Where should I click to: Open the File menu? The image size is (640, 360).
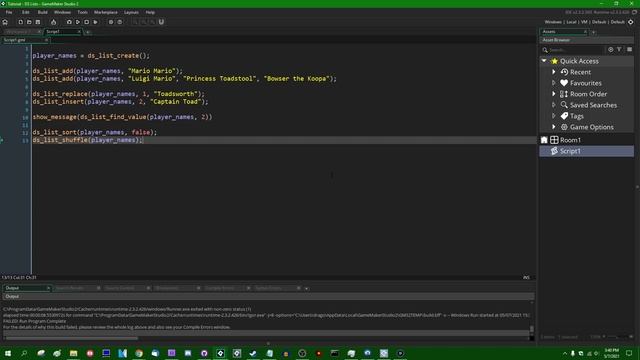point(9,12)
